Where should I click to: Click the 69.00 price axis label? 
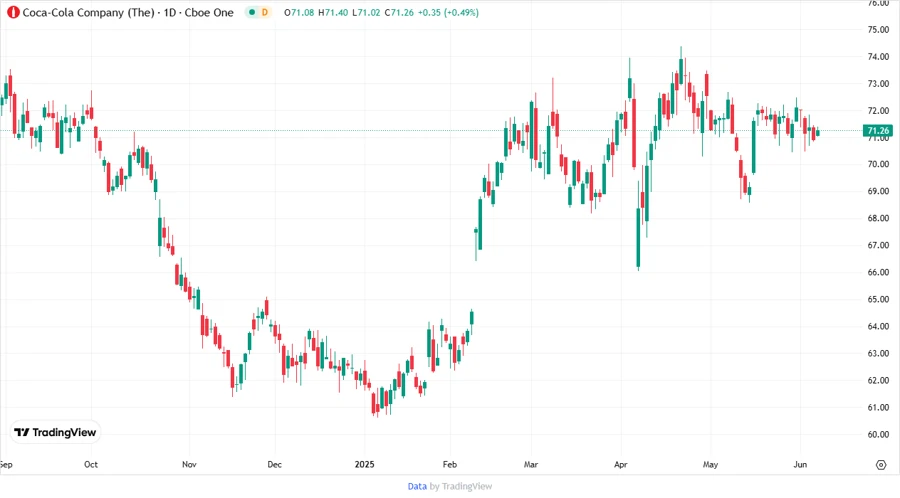point(878,191)
